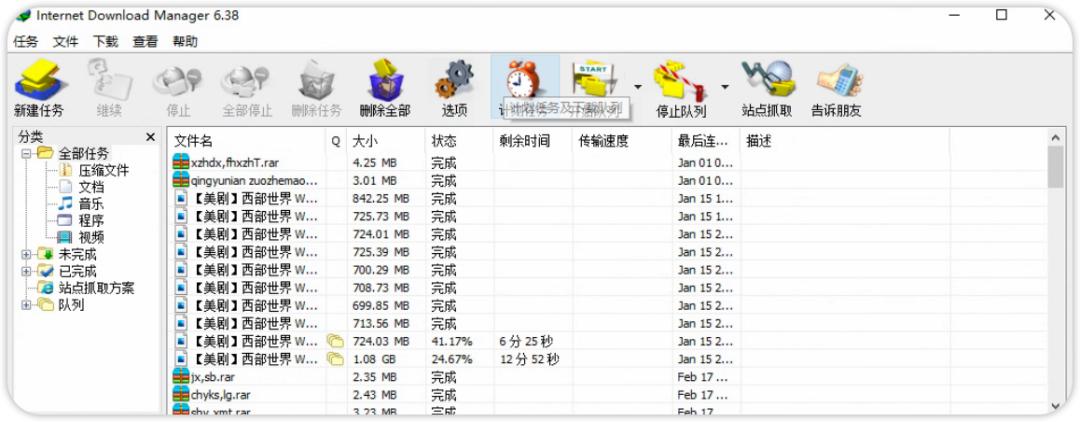This screenshot has height=422, width=1080.
Task: Click the rar icon beside jx,sb.rar
Action: [180, 377]
